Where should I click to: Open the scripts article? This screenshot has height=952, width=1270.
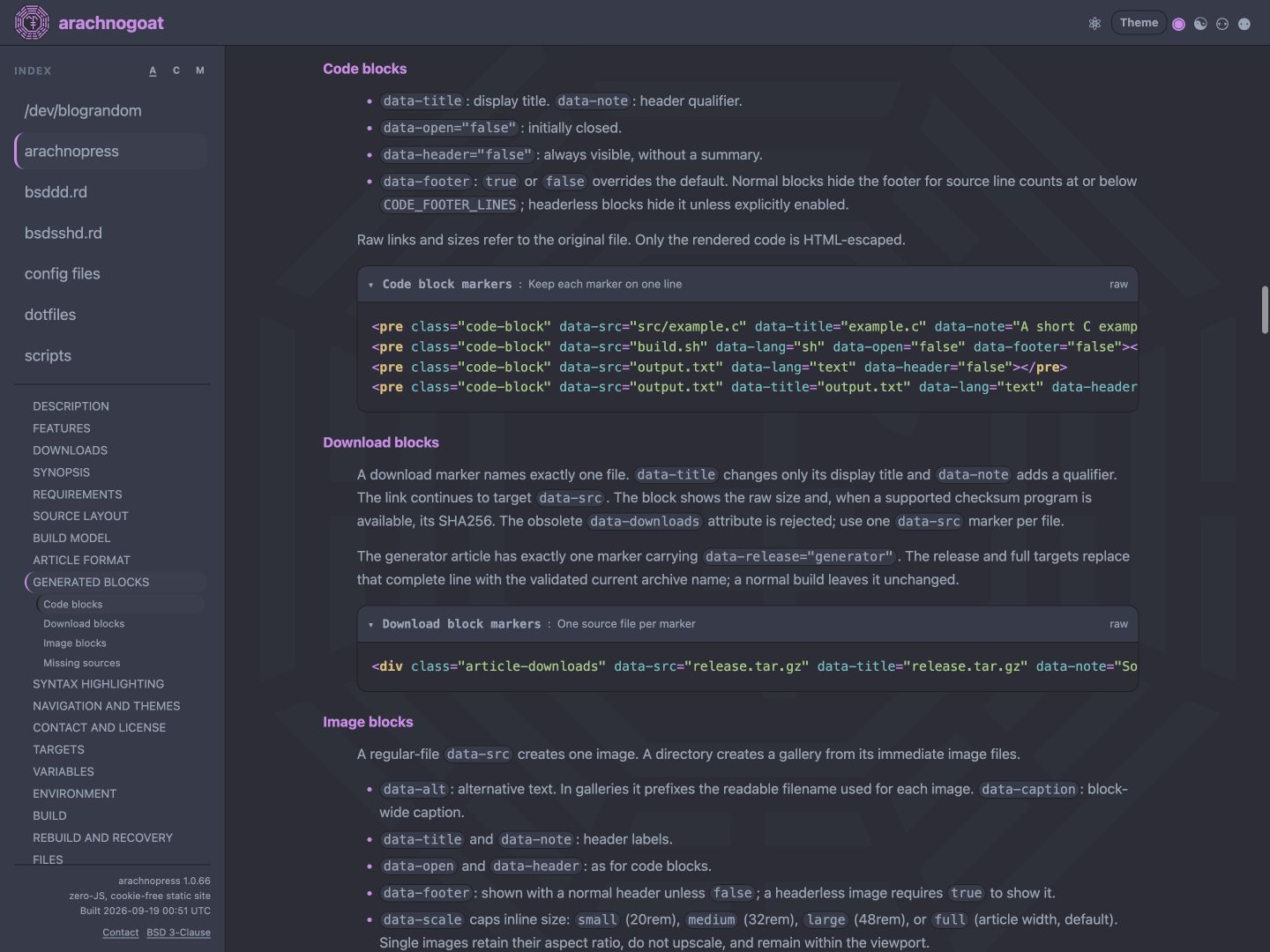[x=111, y=355]
